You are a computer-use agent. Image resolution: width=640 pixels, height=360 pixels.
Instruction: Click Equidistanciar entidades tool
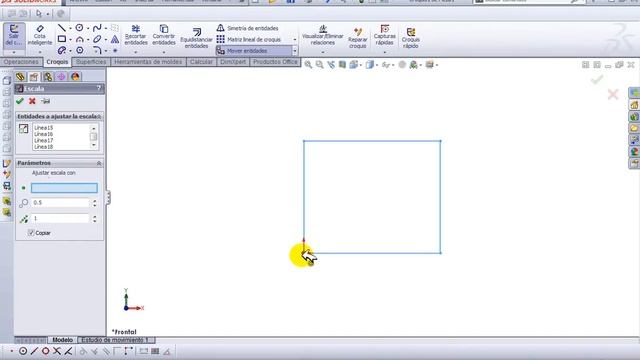tap(196, 38)
